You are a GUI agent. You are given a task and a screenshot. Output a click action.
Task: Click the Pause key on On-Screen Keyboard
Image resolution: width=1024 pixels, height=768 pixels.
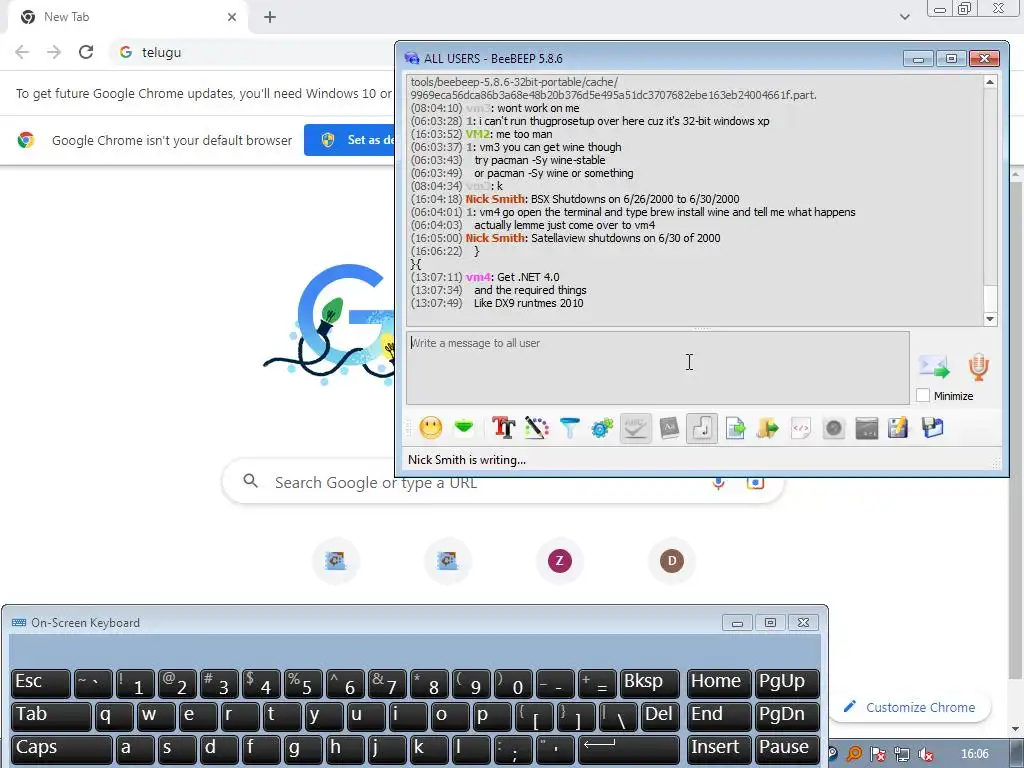pos(787,749)
